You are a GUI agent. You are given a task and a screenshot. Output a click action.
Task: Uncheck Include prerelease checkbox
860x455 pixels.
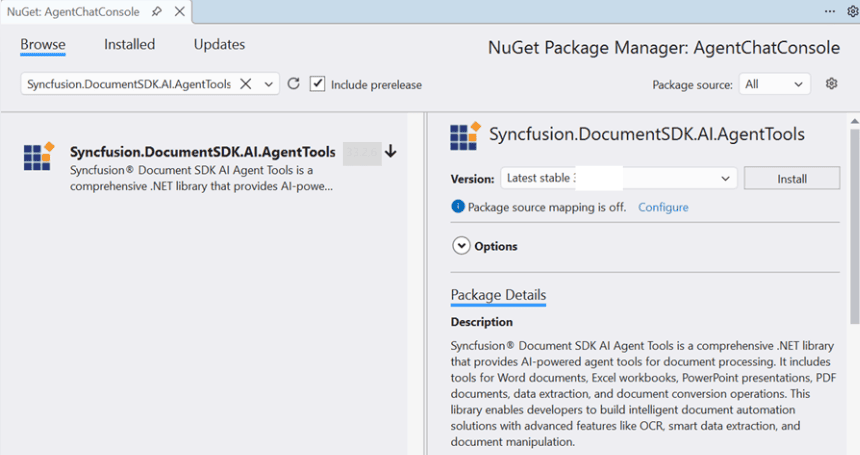pyautogui.click(x=317, y=84)
